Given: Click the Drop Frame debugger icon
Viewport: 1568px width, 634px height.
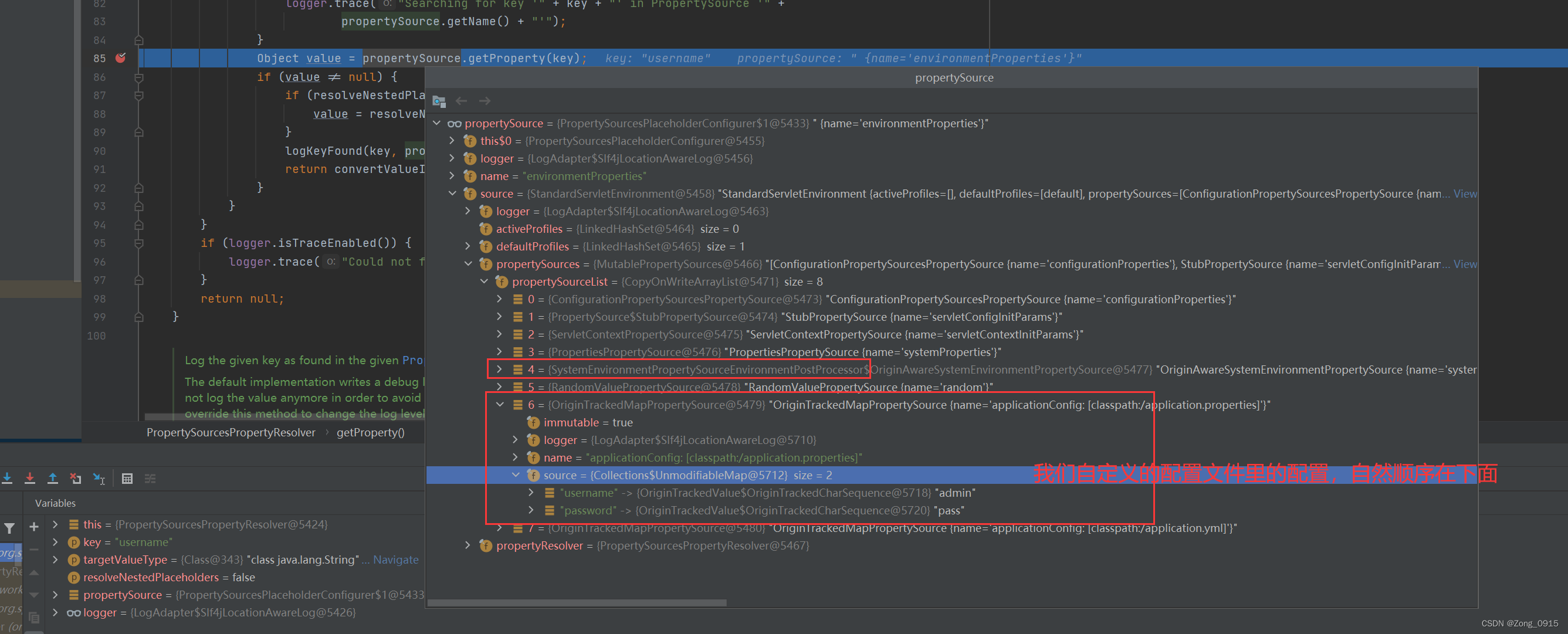Looking at the screenshot, I should [x=76, y=479].
